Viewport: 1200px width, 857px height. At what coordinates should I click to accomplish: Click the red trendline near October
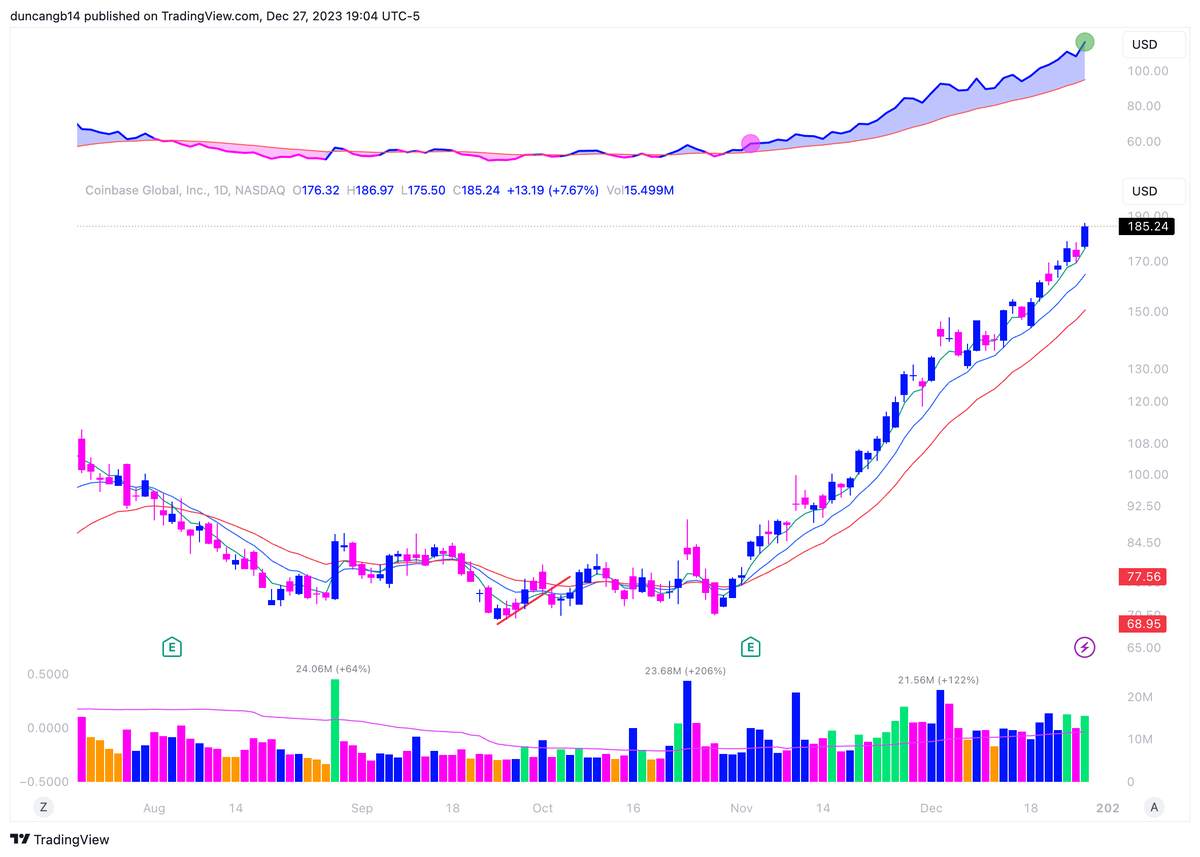pyautogui.click(x=533, y=600)
